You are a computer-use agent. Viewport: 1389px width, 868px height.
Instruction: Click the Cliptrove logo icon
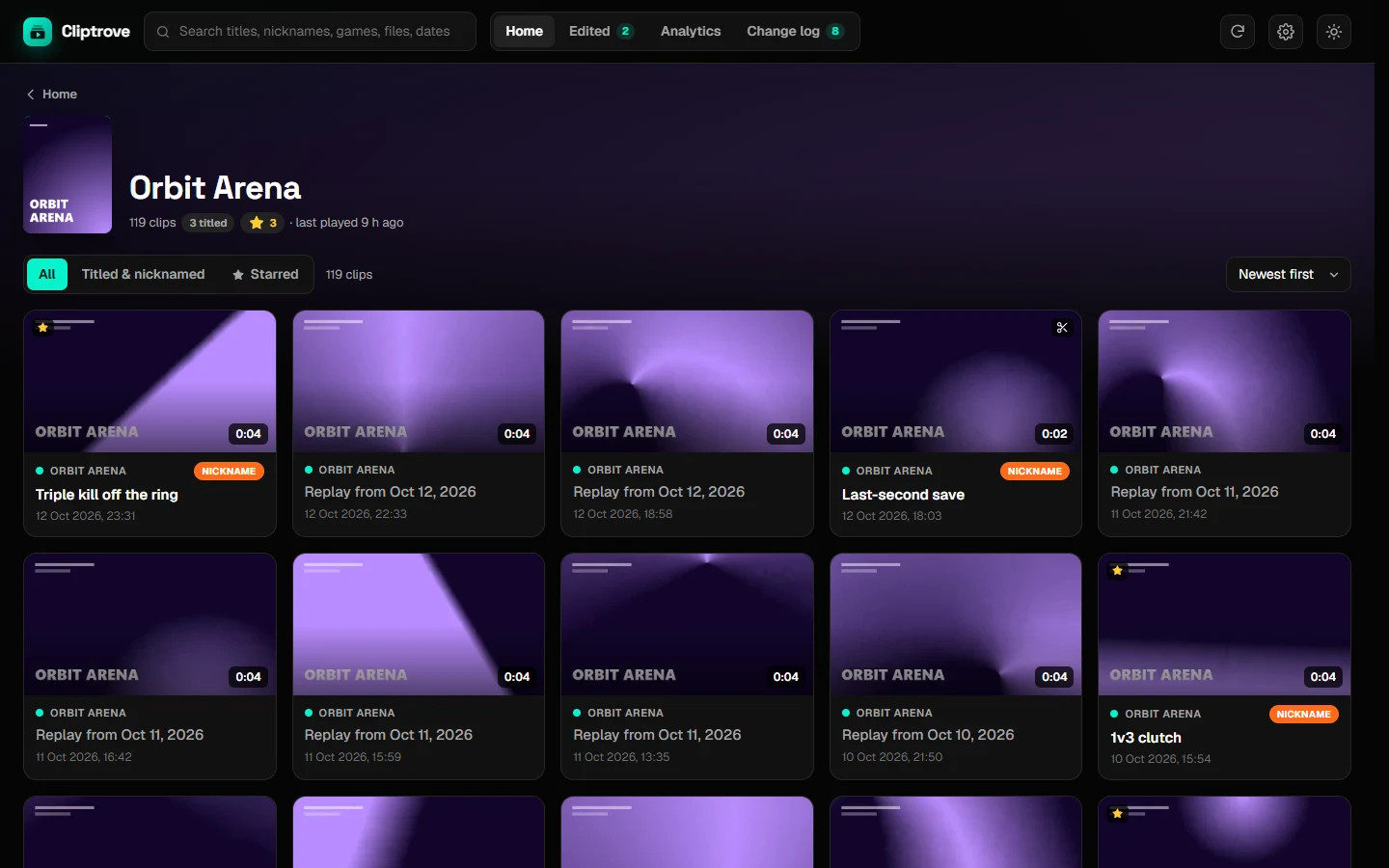38,32
